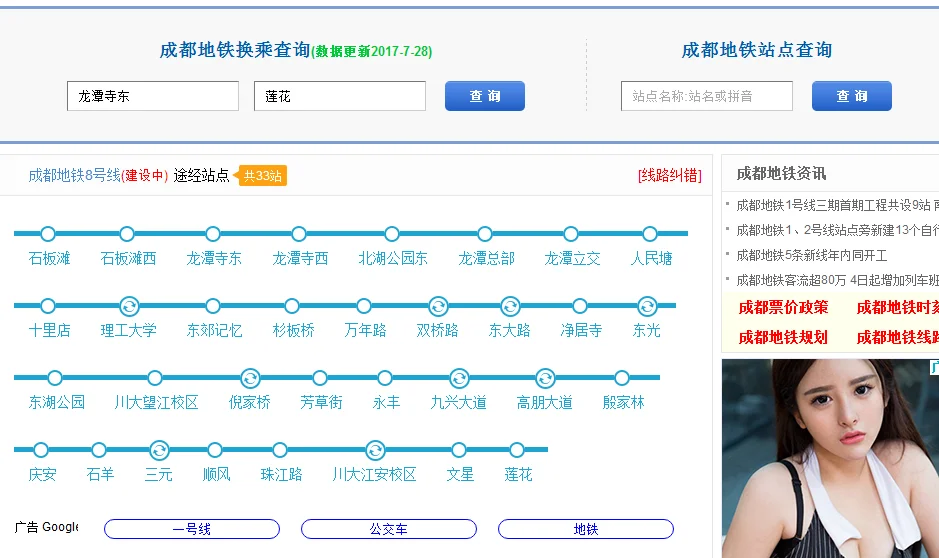
Task: Open news about 1号线三期首期工程
Action: click(x=837, y=205)
